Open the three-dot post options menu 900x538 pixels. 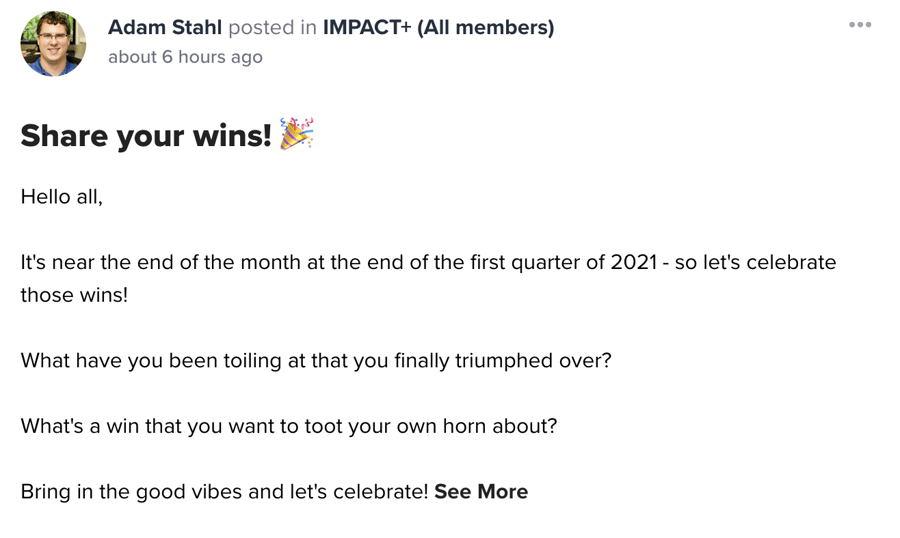tap(860, 25)
